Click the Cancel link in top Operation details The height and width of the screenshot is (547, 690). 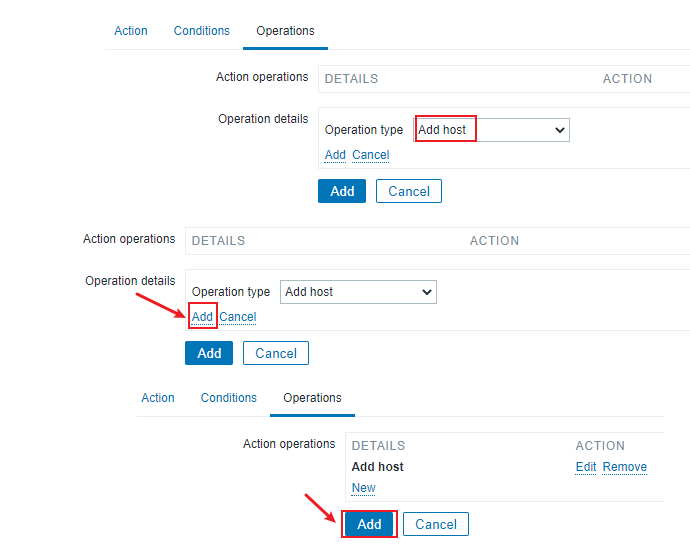(371, 155)
